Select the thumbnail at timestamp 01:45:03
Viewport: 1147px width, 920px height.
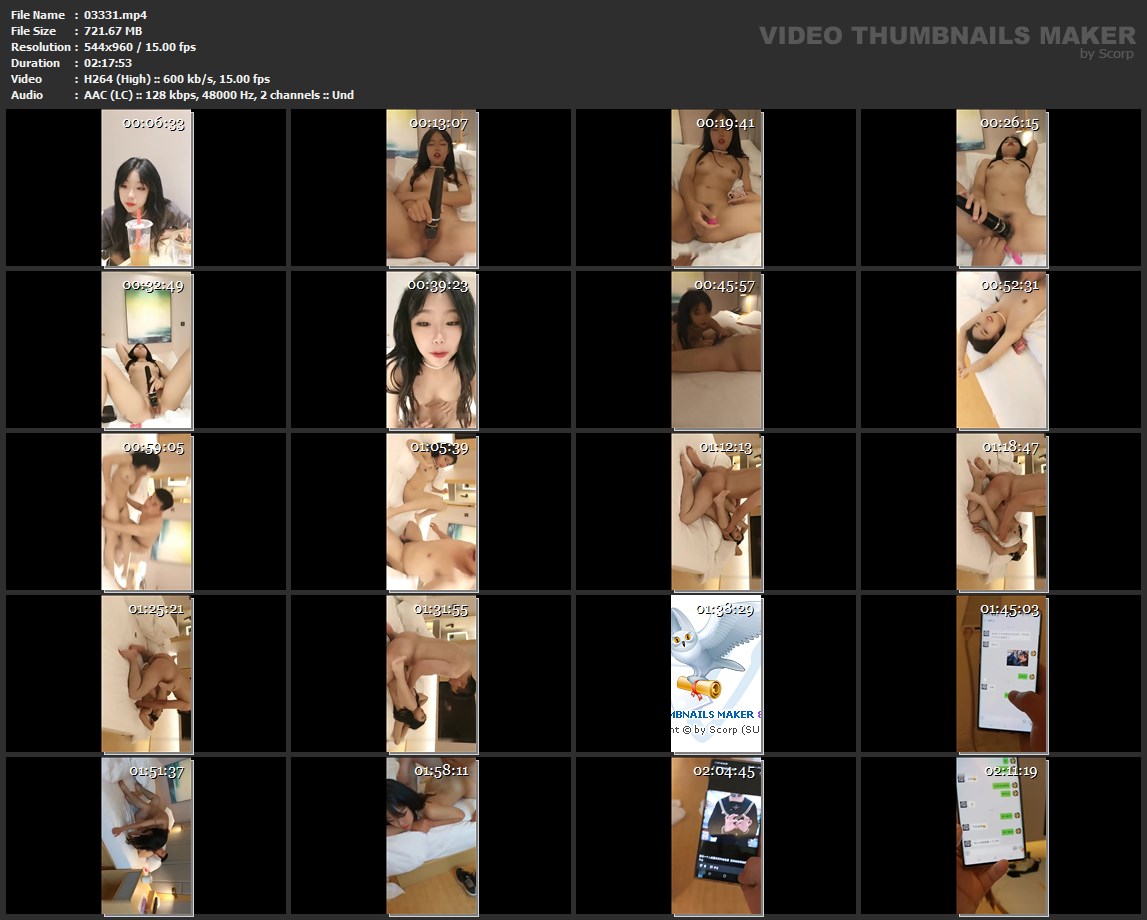click(x=1002, y=674)
